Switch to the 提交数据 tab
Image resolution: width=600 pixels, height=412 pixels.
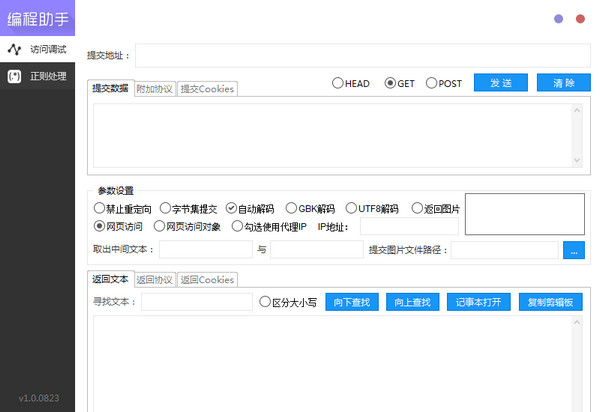click(x=110, y=88)
